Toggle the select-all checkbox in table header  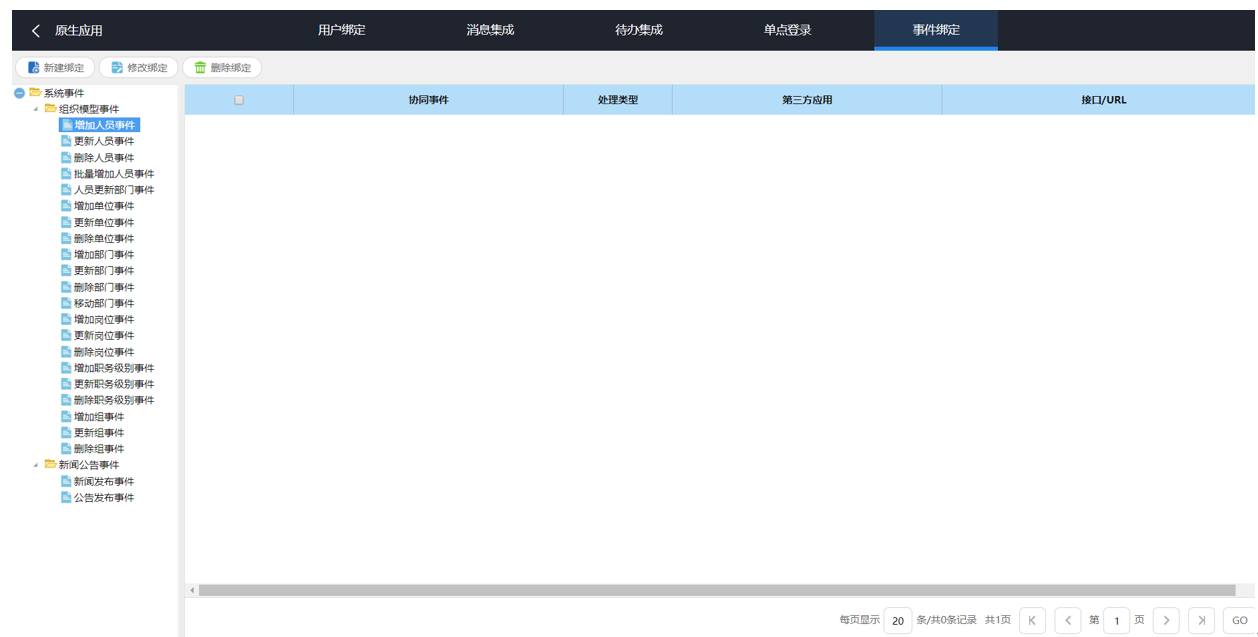click(x=239, y=100)
